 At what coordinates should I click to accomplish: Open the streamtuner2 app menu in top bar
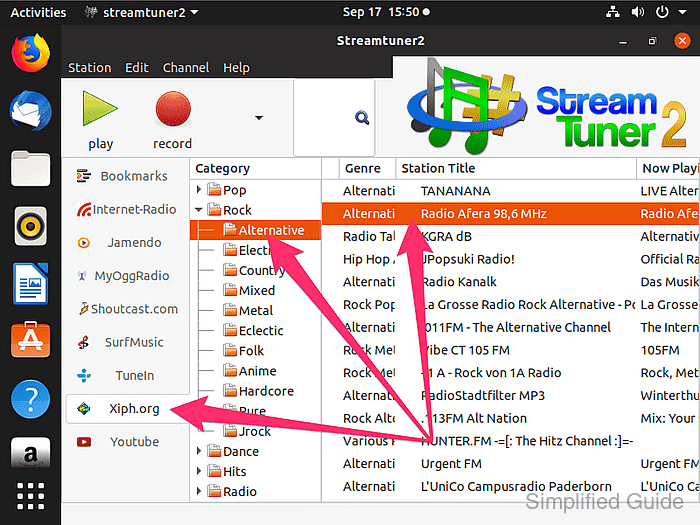142,12
